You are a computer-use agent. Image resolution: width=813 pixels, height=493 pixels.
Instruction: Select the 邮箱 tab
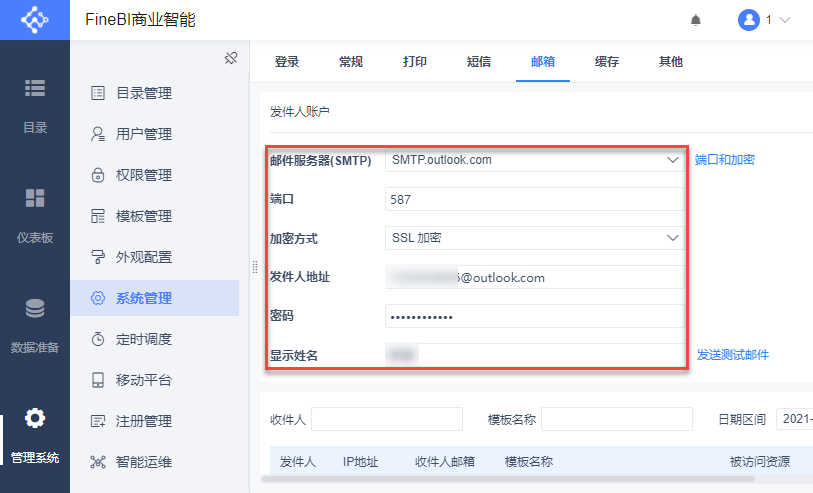pyautogui.click(x=543, y=62)
